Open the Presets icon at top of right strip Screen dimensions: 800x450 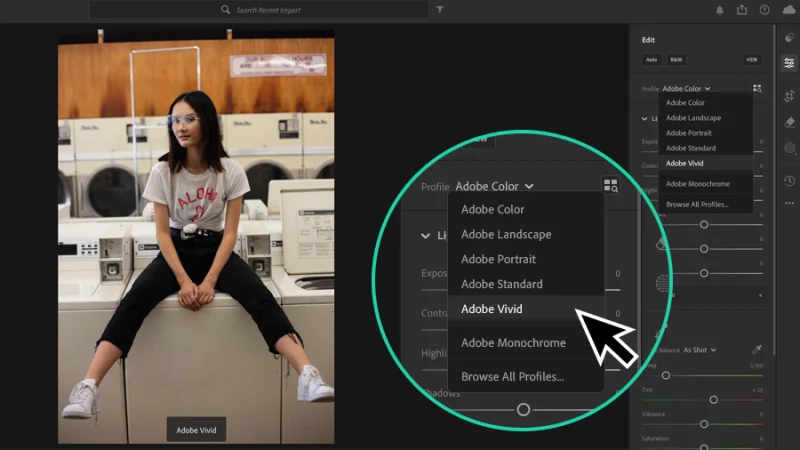[x=789, y=38]
